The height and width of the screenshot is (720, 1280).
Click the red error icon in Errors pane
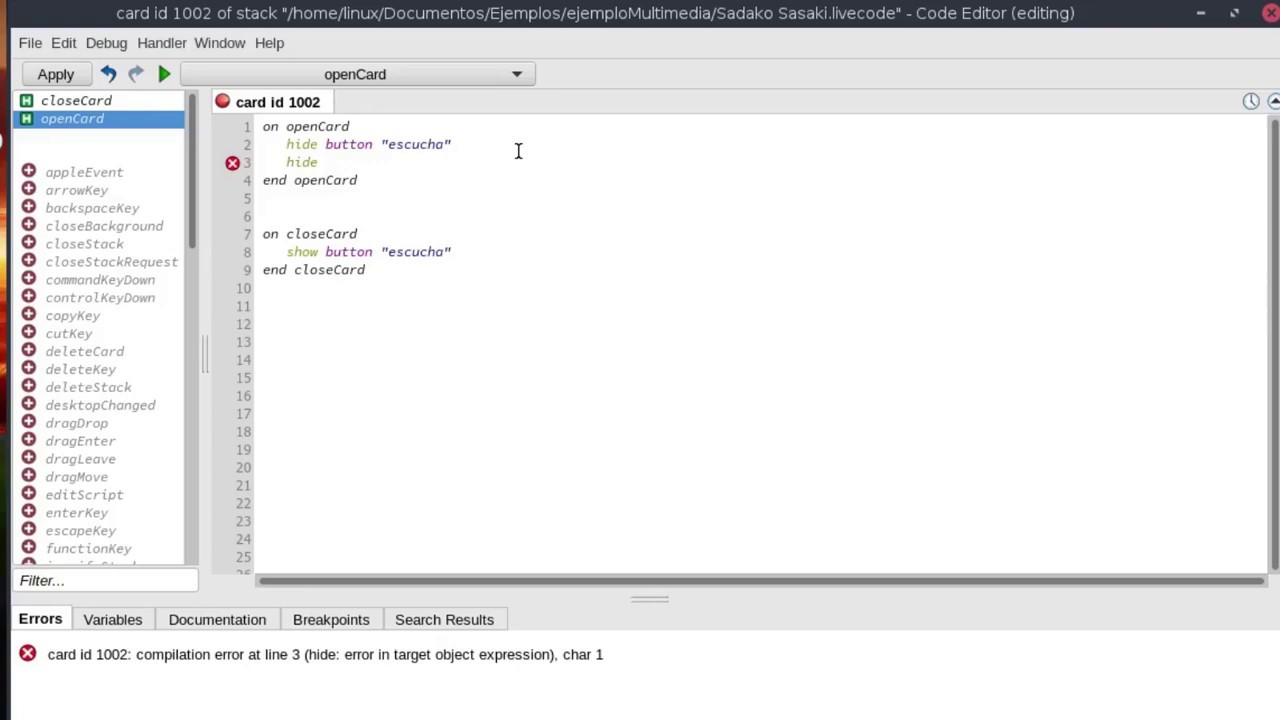coord(28,654)
